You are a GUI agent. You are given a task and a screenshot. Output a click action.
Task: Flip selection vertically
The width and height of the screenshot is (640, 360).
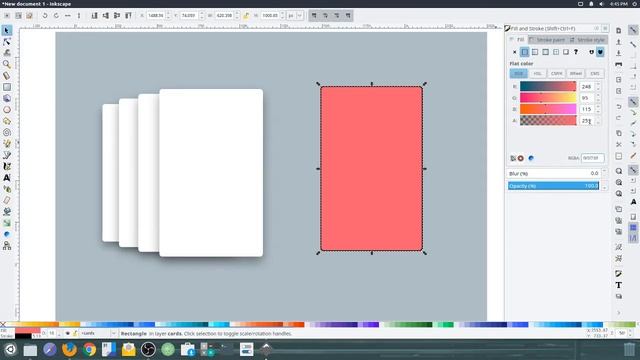pos(79,16)
